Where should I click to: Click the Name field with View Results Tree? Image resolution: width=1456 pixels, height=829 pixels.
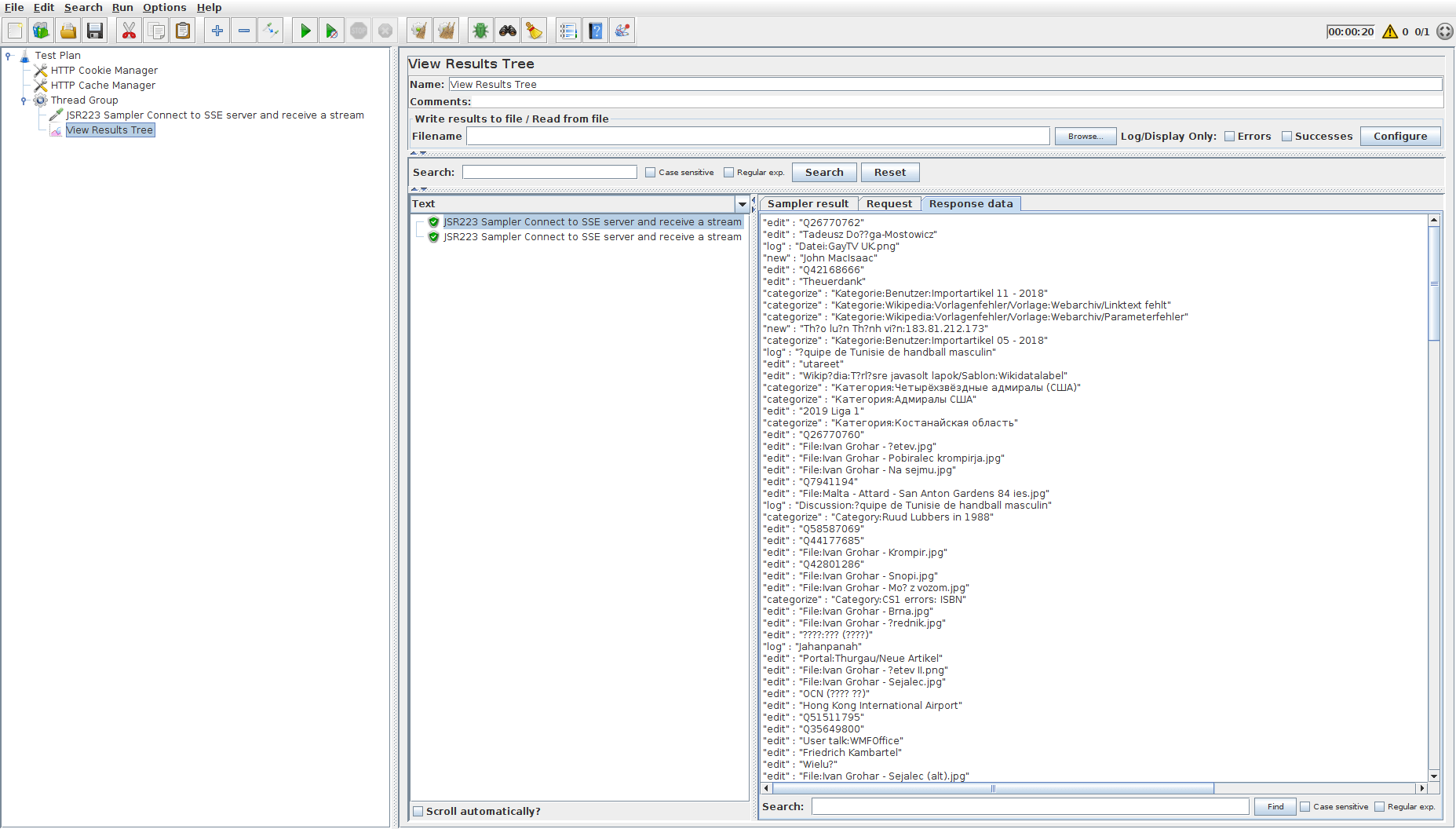click(x=946, y=85)
